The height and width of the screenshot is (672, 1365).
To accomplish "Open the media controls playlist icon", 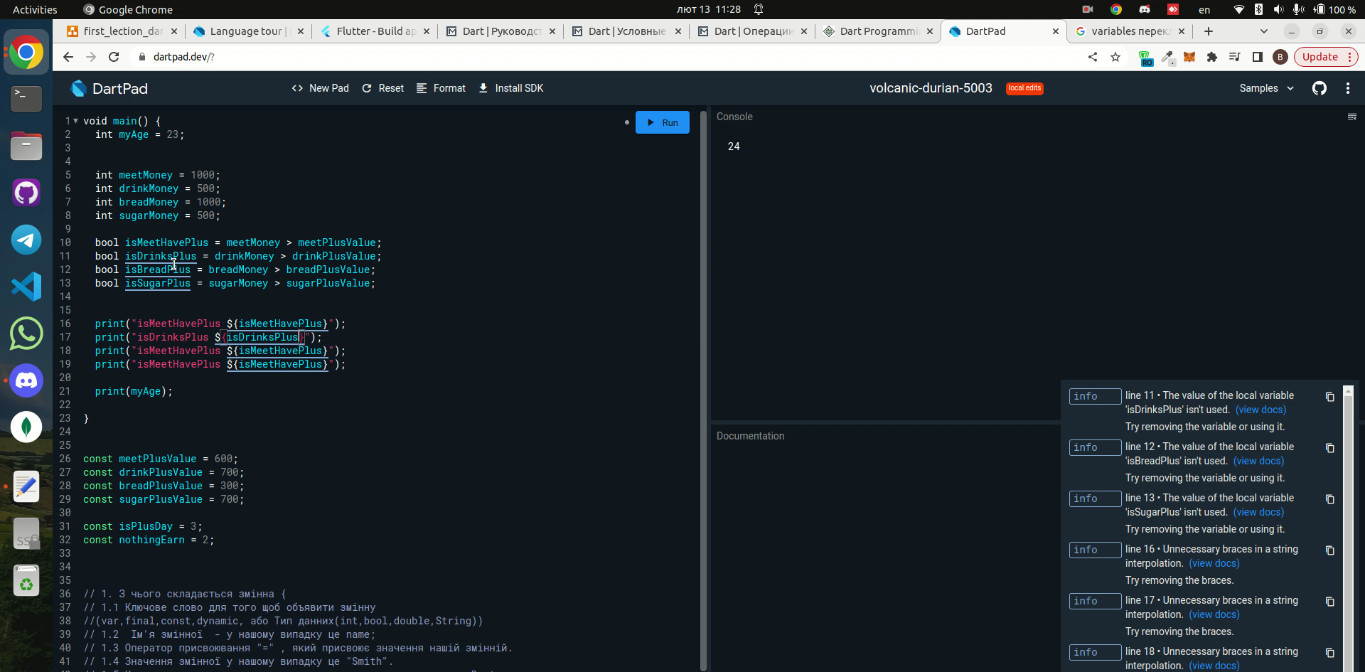I will point(1235,57).
